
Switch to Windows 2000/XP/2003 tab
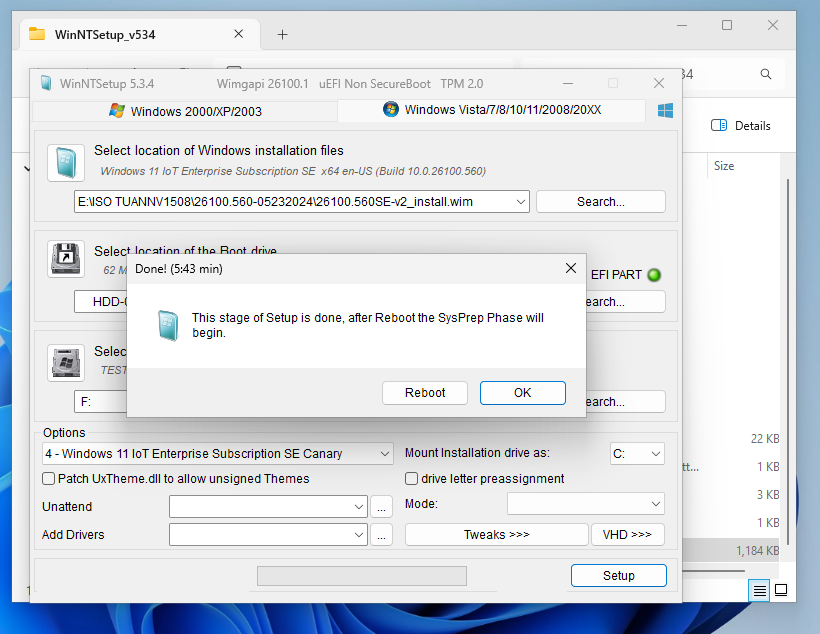click(185, 111)
